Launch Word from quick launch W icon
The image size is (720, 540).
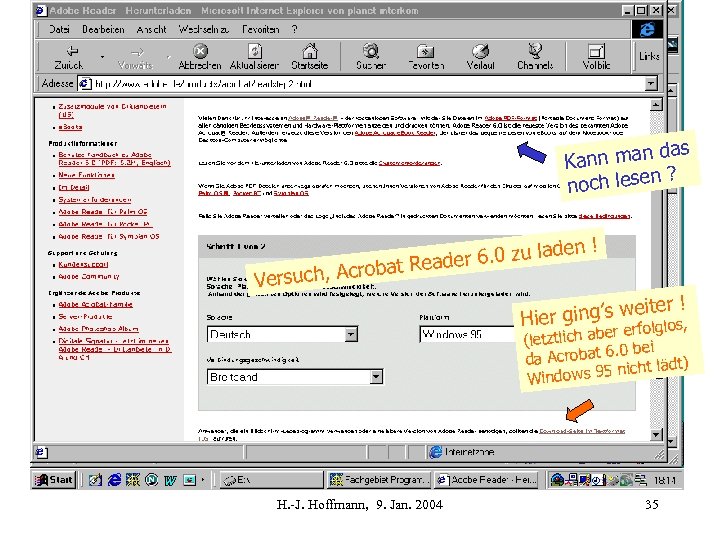point(170,480)
